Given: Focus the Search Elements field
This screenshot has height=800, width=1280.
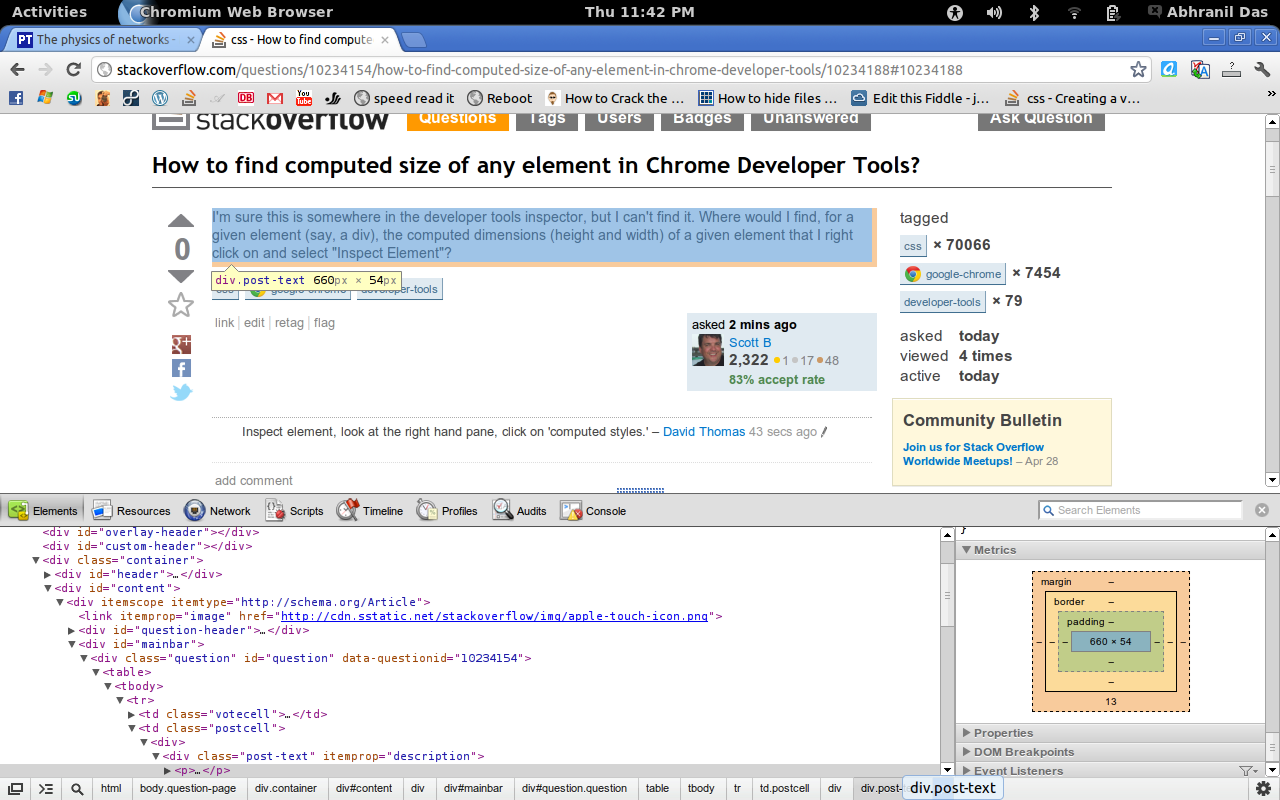Looking at the screenshot, I should coord(1140,510).
